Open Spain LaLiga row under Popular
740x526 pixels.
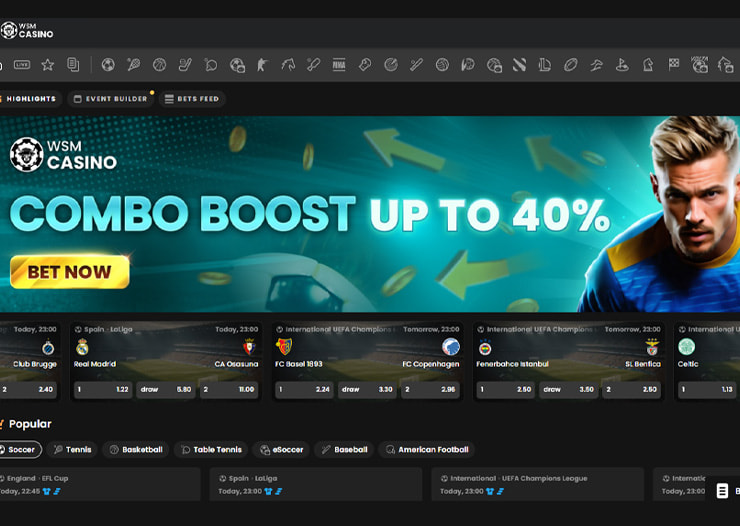coord(316,484)
